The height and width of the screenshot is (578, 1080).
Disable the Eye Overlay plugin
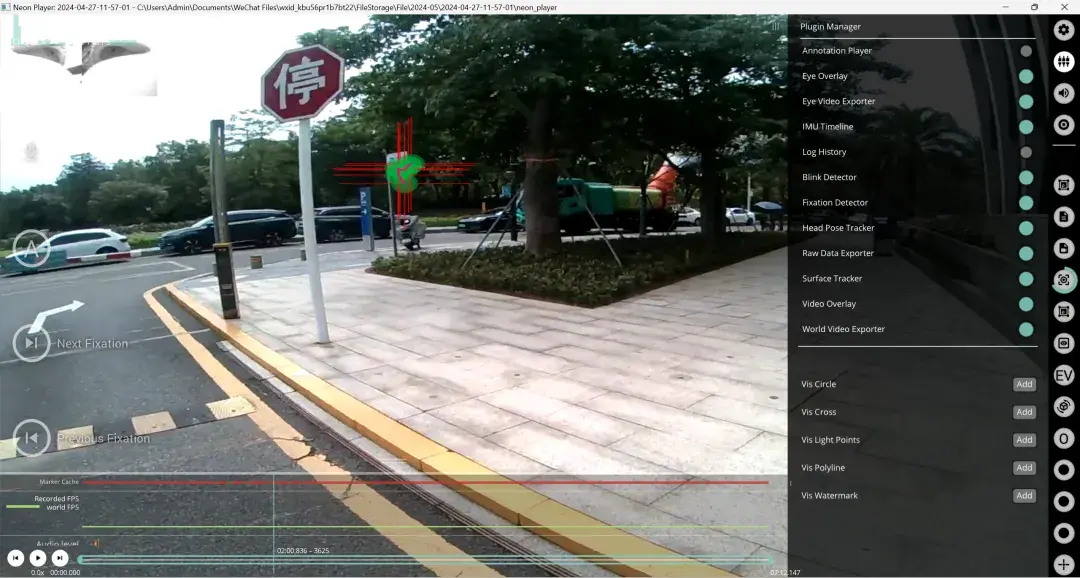pos(1026,76)
